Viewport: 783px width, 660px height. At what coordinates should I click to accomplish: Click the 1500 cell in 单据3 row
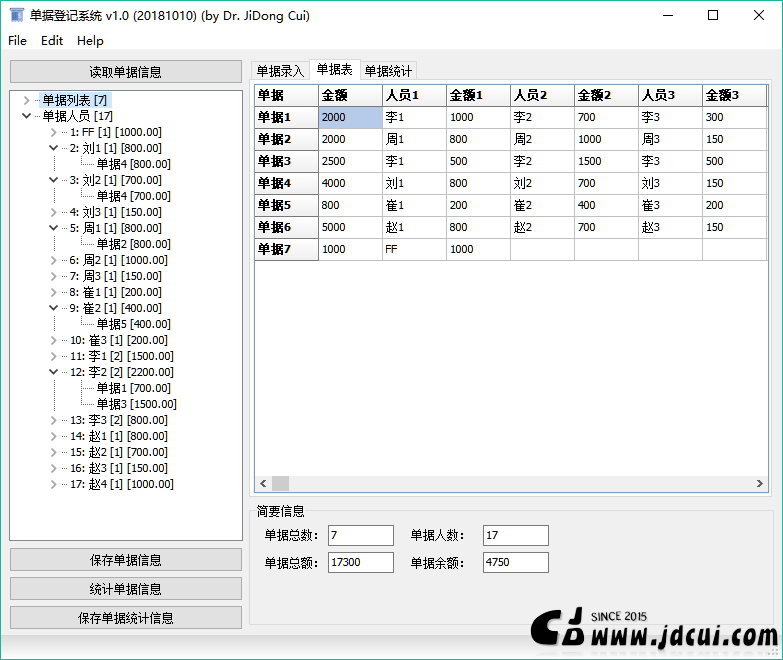point(606,161)
